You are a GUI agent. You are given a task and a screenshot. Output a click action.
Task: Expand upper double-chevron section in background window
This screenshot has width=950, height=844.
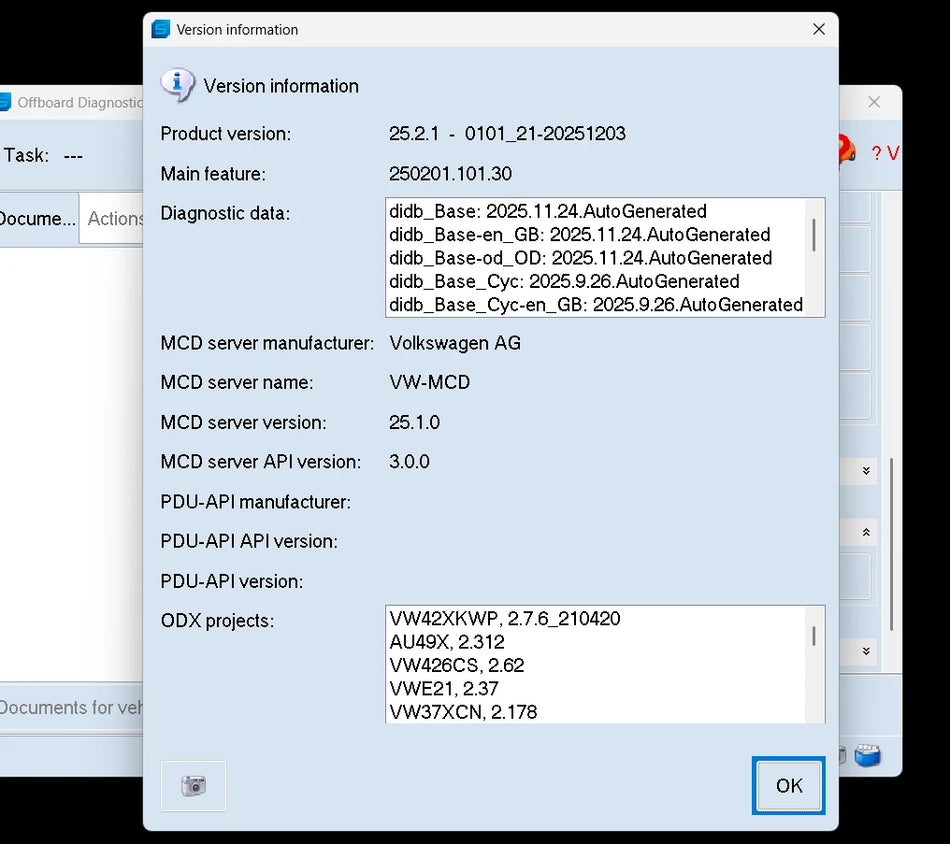coord(866,471)
